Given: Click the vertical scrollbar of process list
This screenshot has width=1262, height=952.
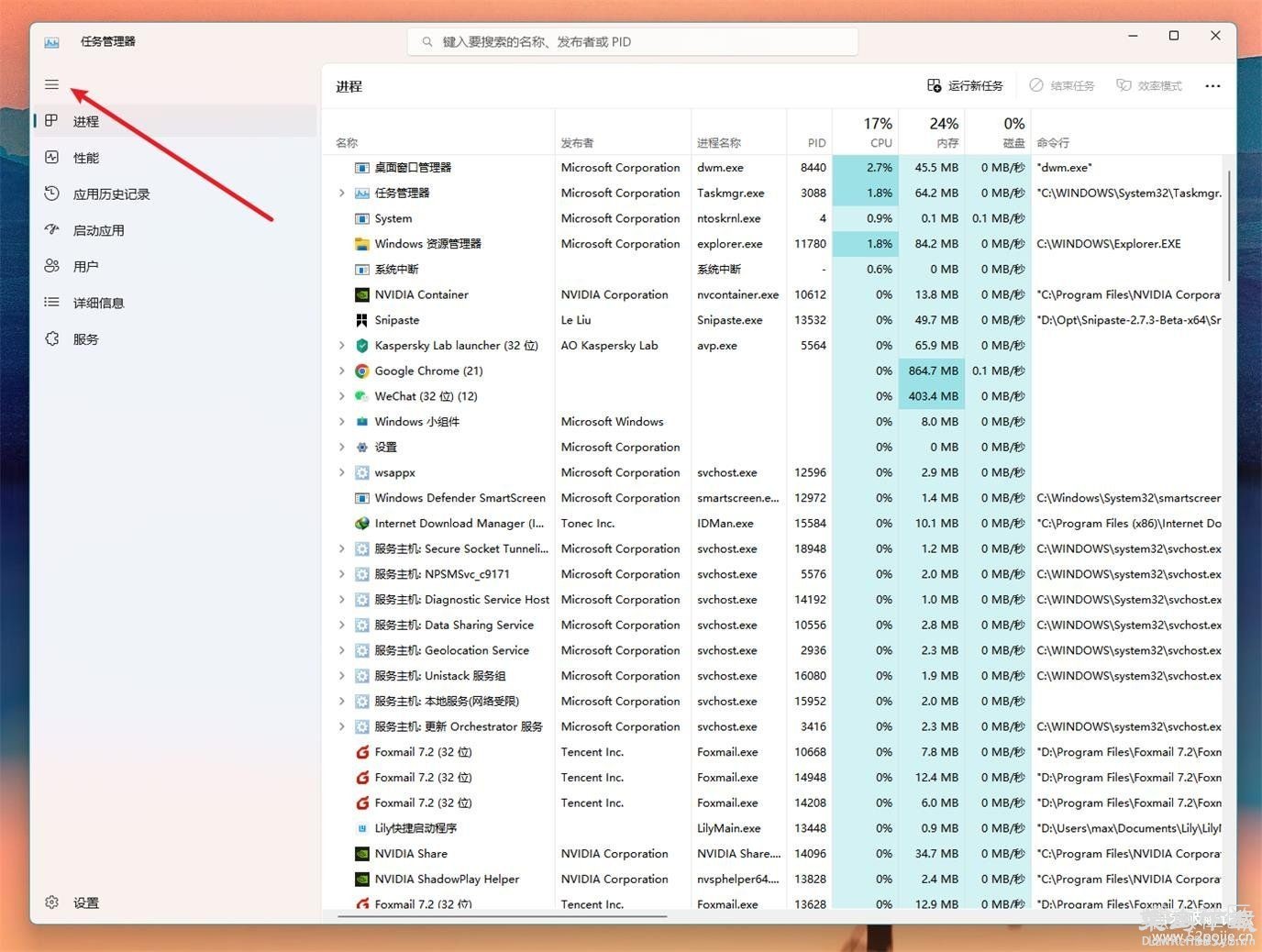Looking at the screenshot, I should point(1229,225).
